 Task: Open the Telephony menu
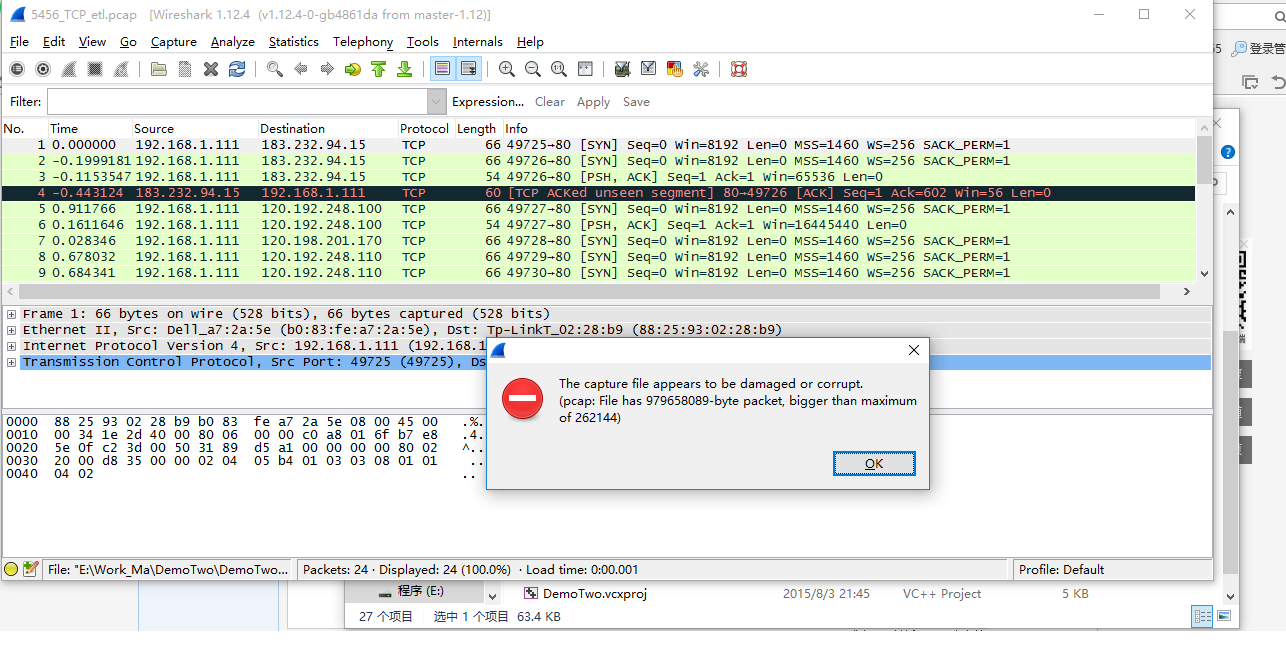(x=363, y=42)
